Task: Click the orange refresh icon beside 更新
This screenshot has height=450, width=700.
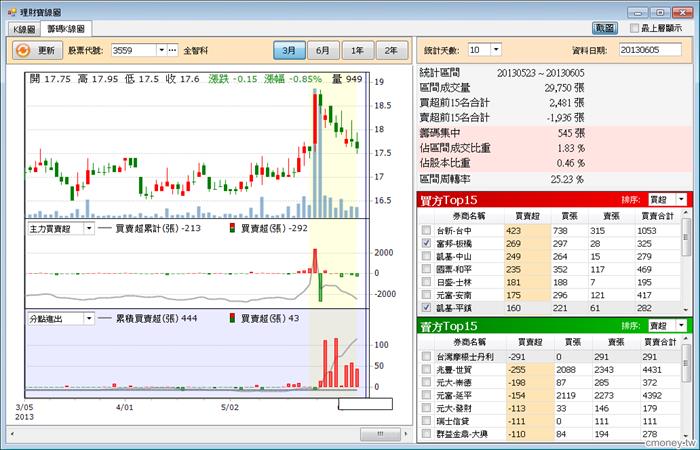Action: 23,50
